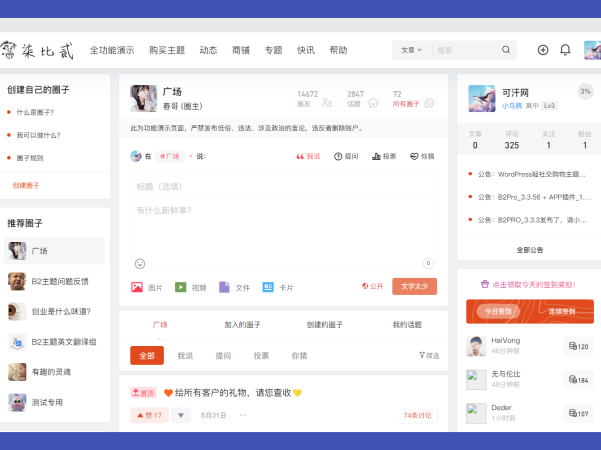Open 购买主题 nav item
Viewport: 601px width, 450px height.
pyautogui.click(x=167, y=50)
